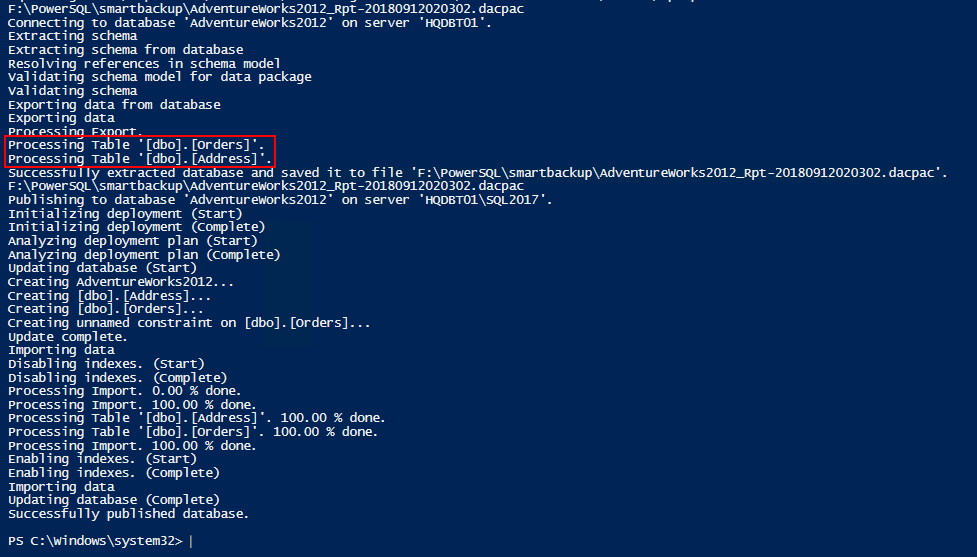Click the "Creating [dbo].[Orders]..." line
Screen dimensions: 977x557
coord(106,309)
